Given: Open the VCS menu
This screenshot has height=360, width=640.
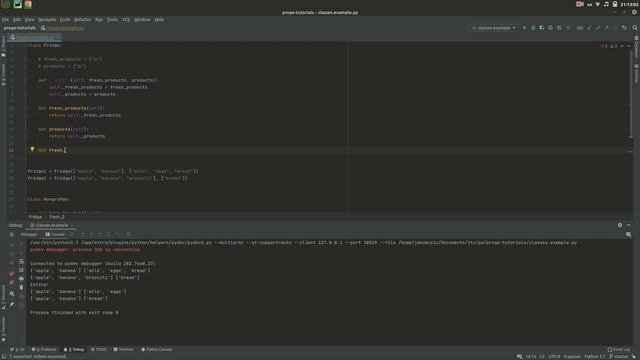Looking at the screenshot, I should (x=126, y=20).
